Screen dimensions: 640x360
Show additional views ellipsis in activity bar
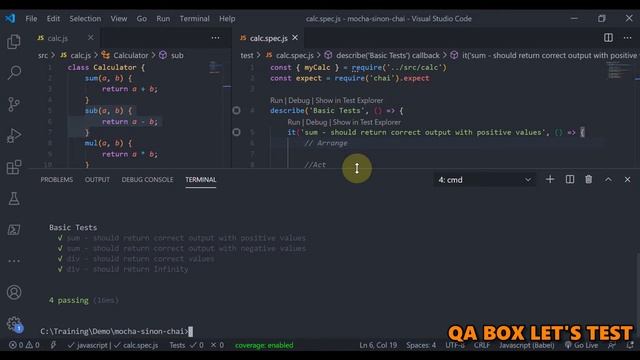pyautogui.click(x=14, y=261)
